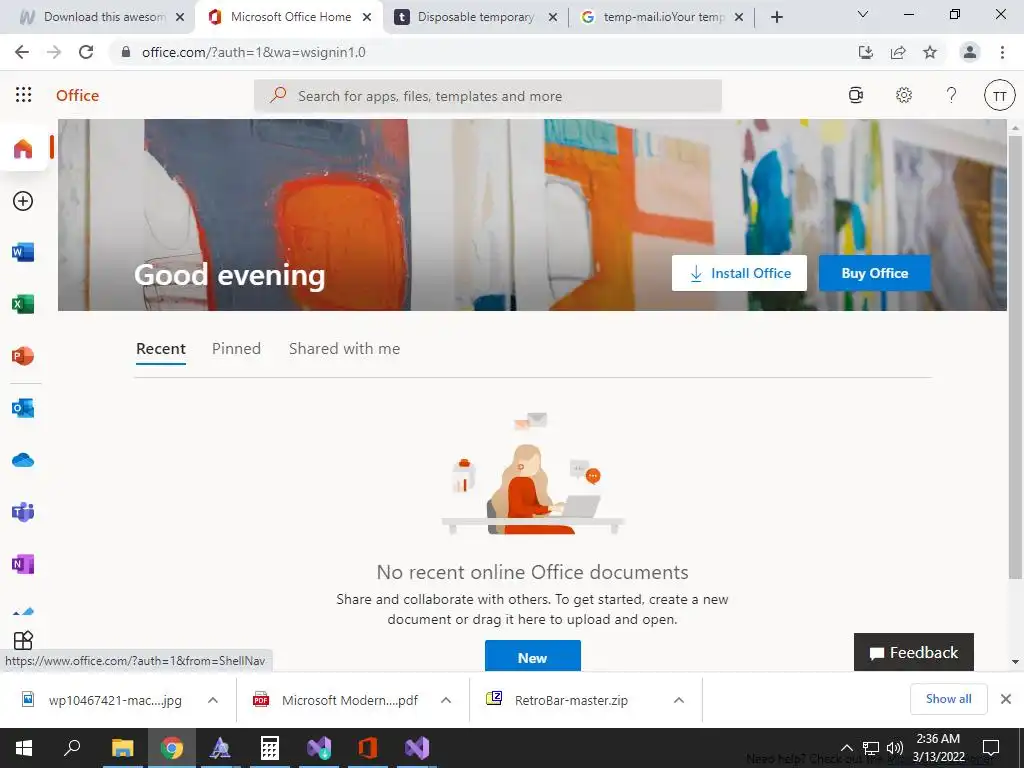This screenshot has width=1024, height=768.
Task: Click Chrome install app icon
Action: [866, 52]
